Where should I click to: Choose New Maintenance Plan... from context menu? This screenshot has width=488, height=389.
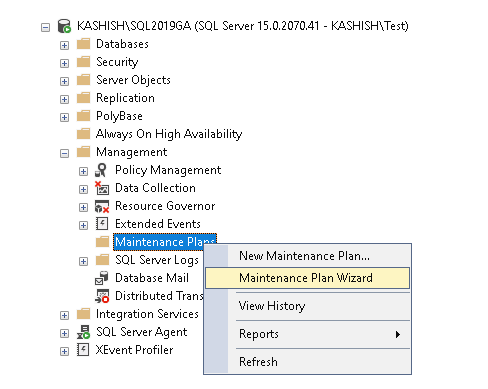pyautogui.click(x=307, y=256)
